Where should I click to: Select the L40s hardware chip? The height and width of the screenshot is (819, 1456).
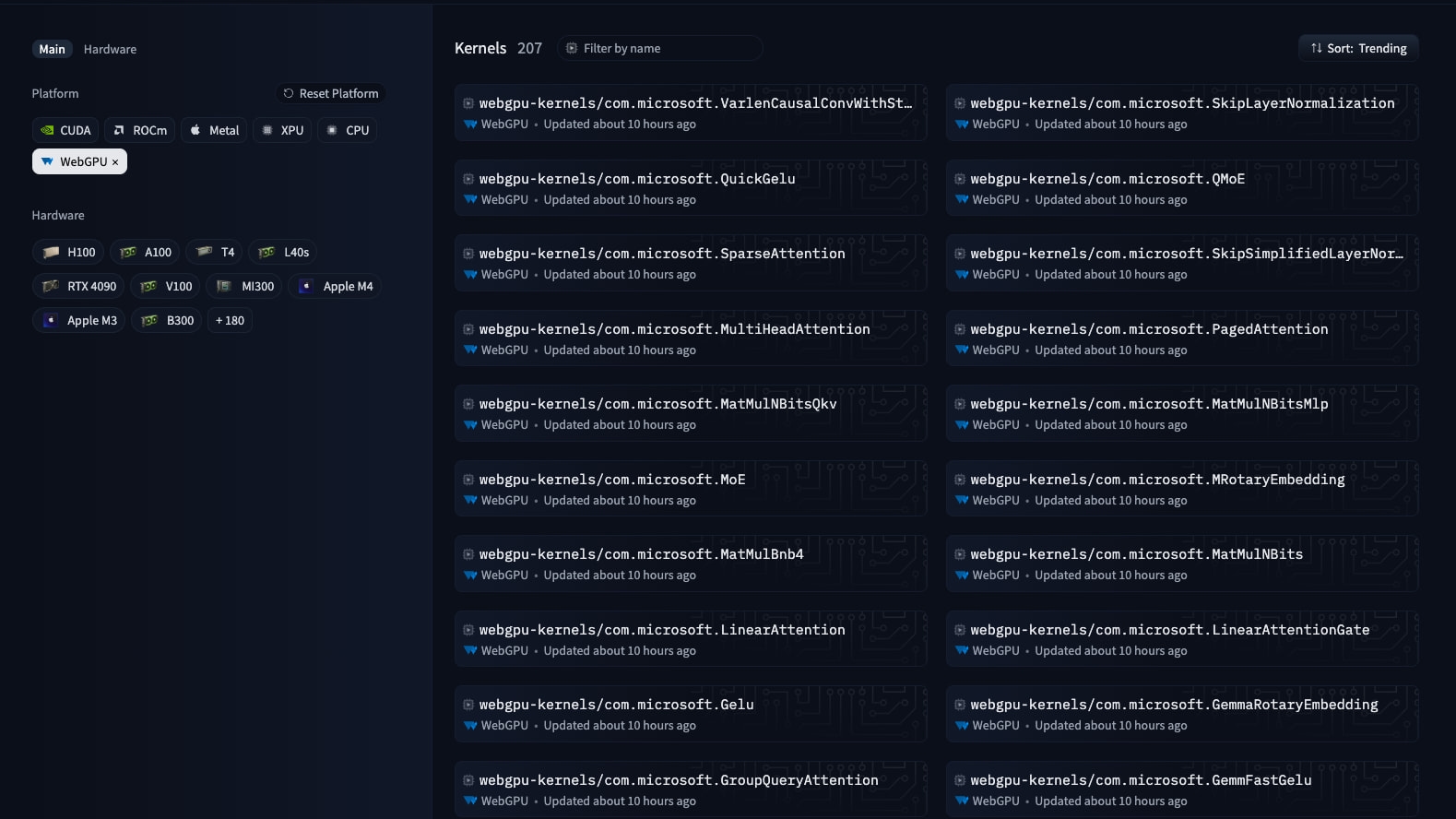[283, 252]
